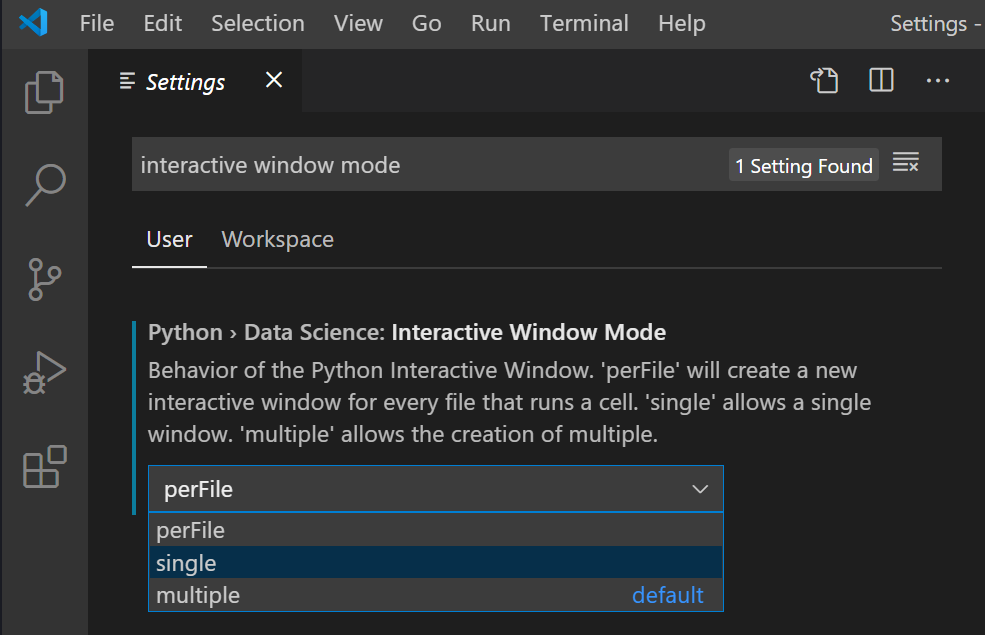Select the Search icon in the sidebar
The width and height of the screenshot is (985, 635).
(44, 184)
